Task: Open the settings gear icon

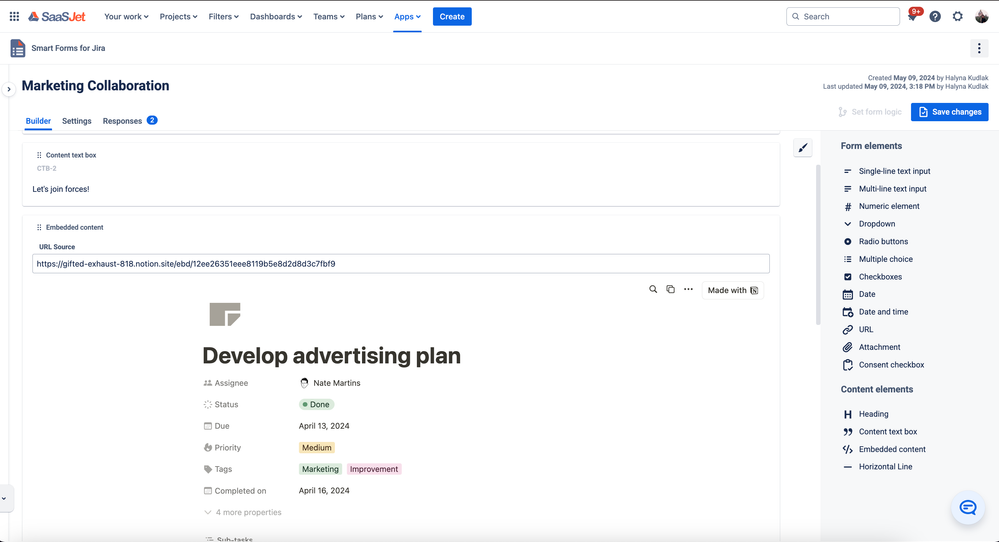Action: [x=958, y=17]
